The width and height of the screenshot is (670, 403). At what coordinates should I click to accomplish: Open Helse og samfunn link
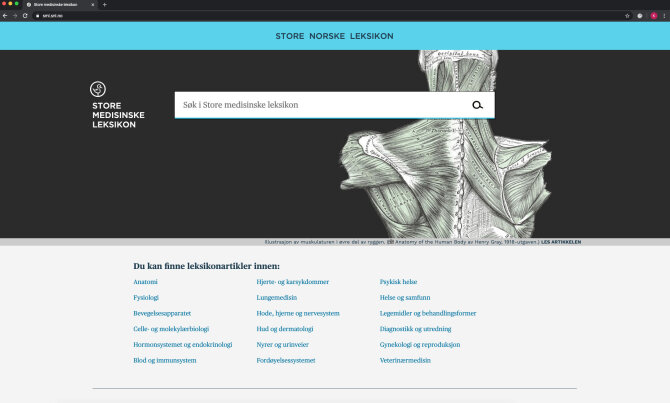click(x=405, y=298)
